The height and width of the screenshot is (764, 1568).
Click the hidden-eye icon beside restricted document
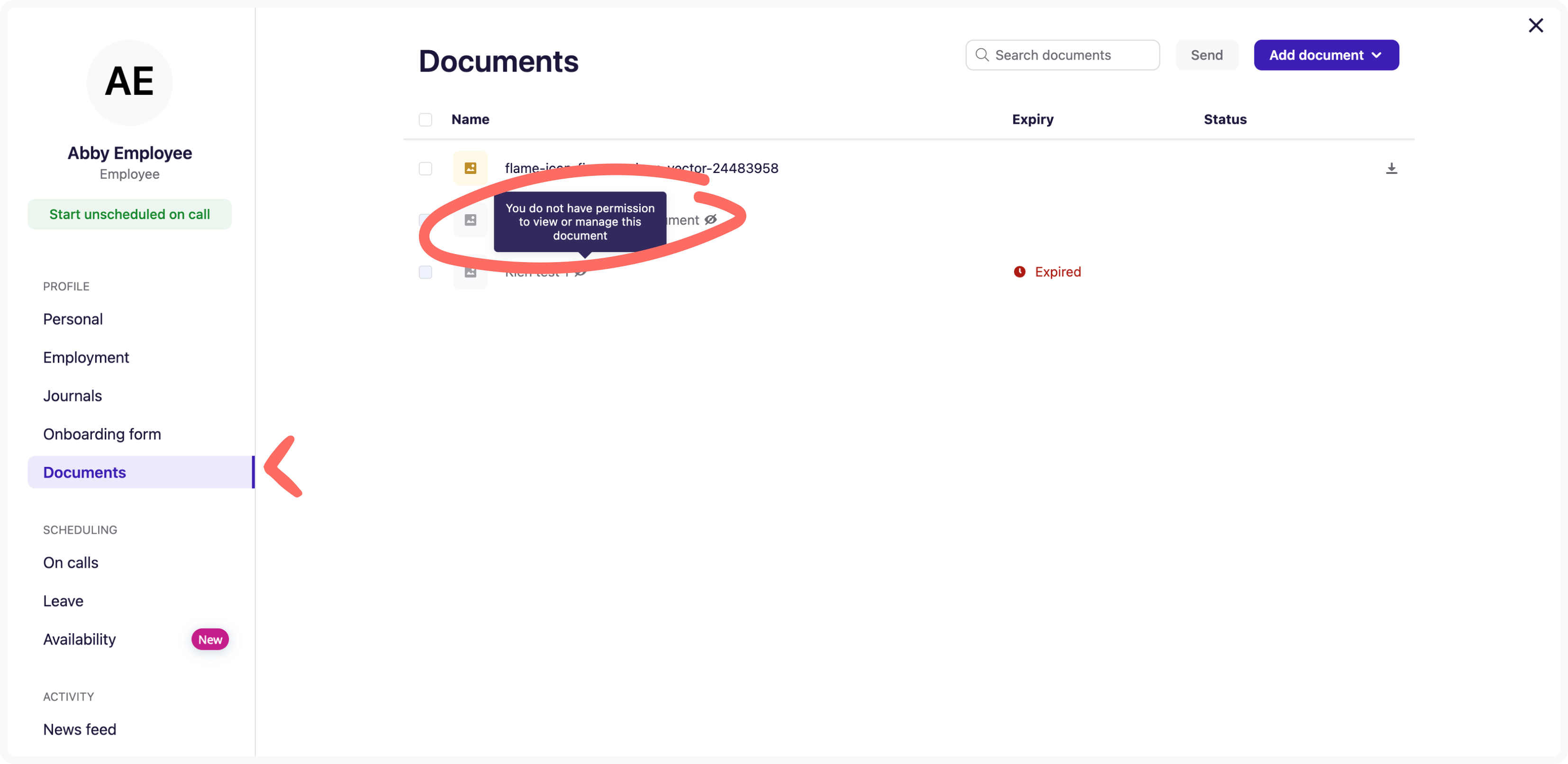tap(710, 220)
